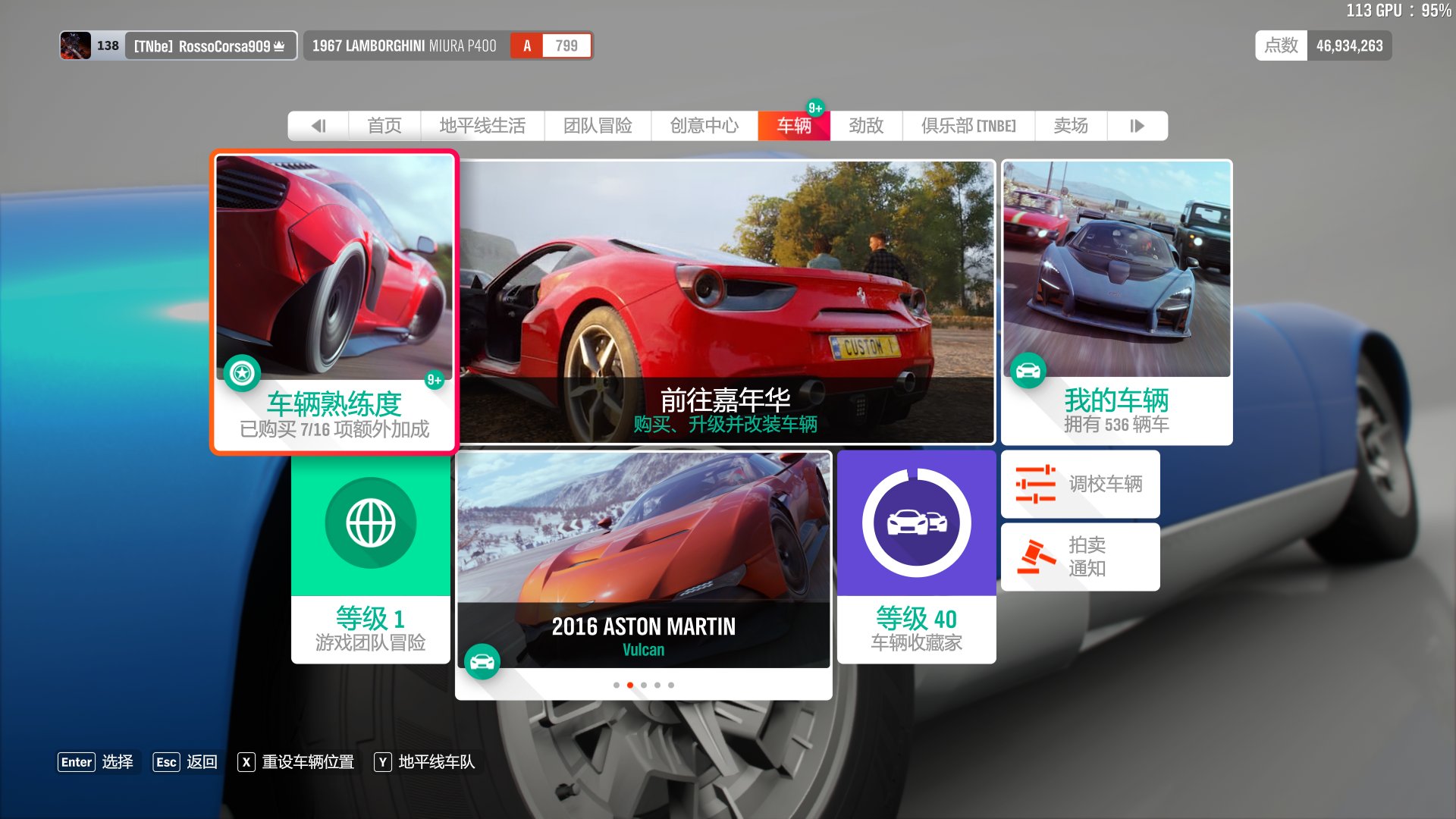
Task: Open 调校车辆 button
Action: point(1081,484)
